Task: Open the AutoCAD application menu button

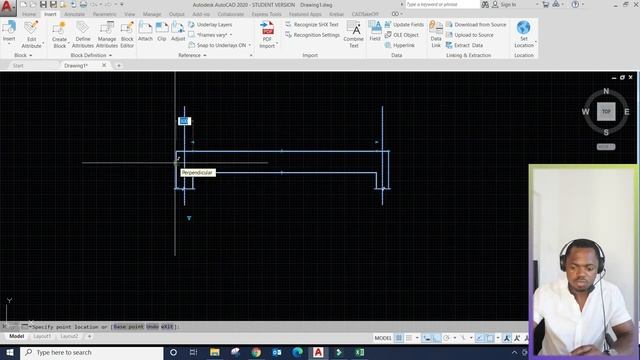Action: pos(8,7)
